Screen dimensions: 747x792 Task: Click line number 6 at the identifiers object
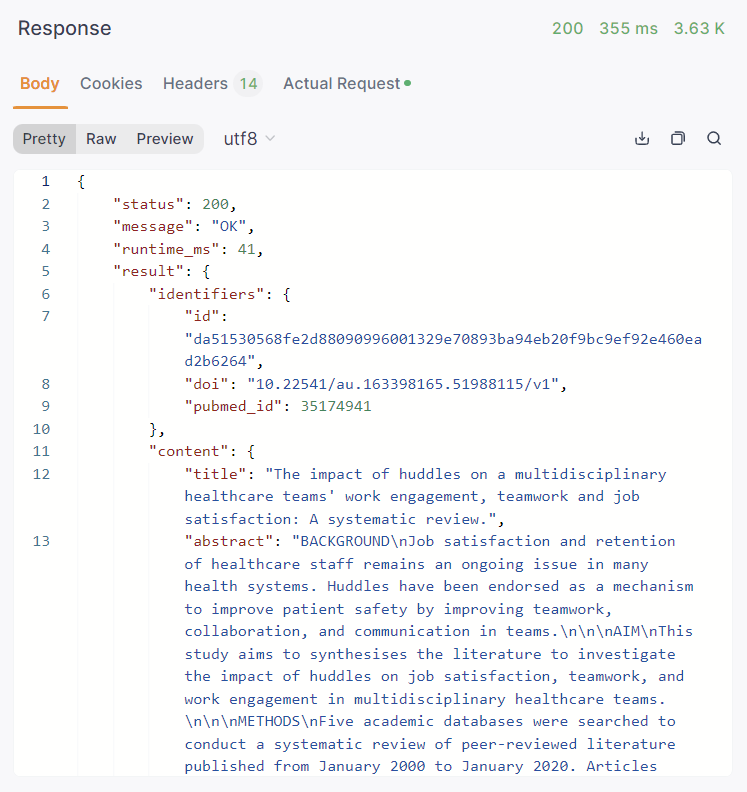45,294
